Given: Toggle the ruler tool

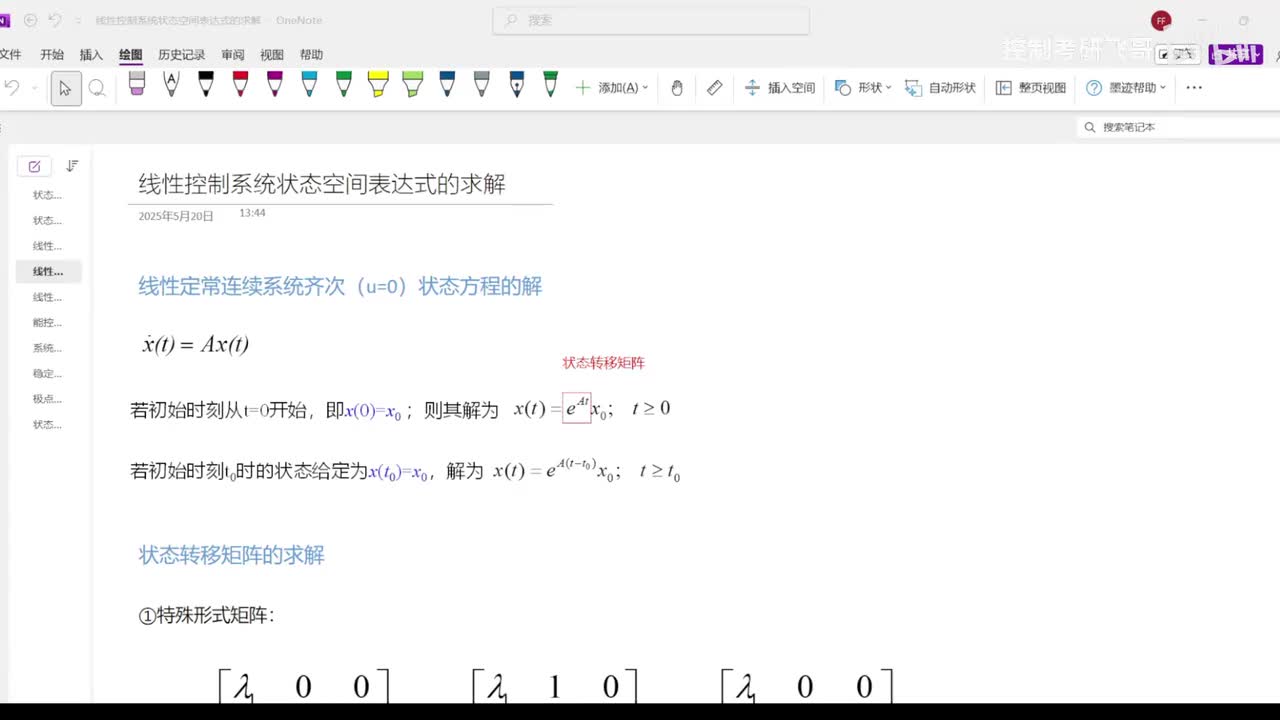Looking at the screenshot, I should pyautogui.click(x=714, y=88).
